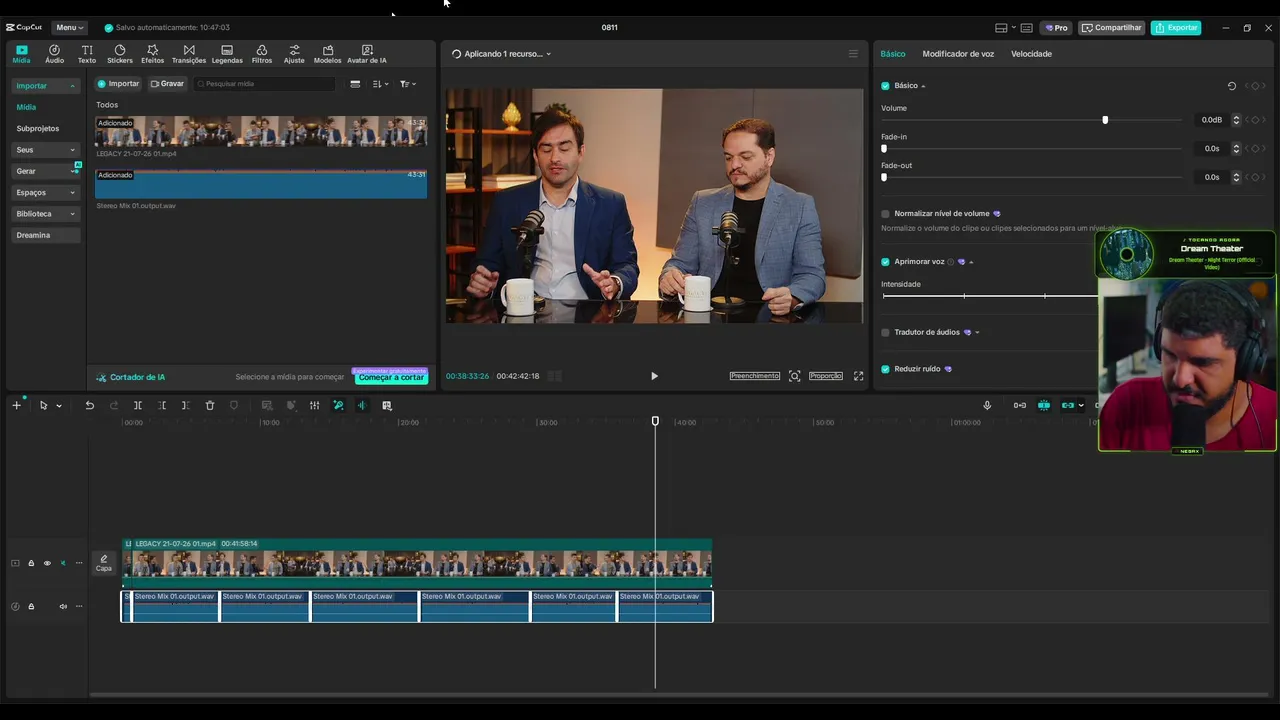Open the media filter dropdown
This screenshot has width=1280, height=720.
407,84
